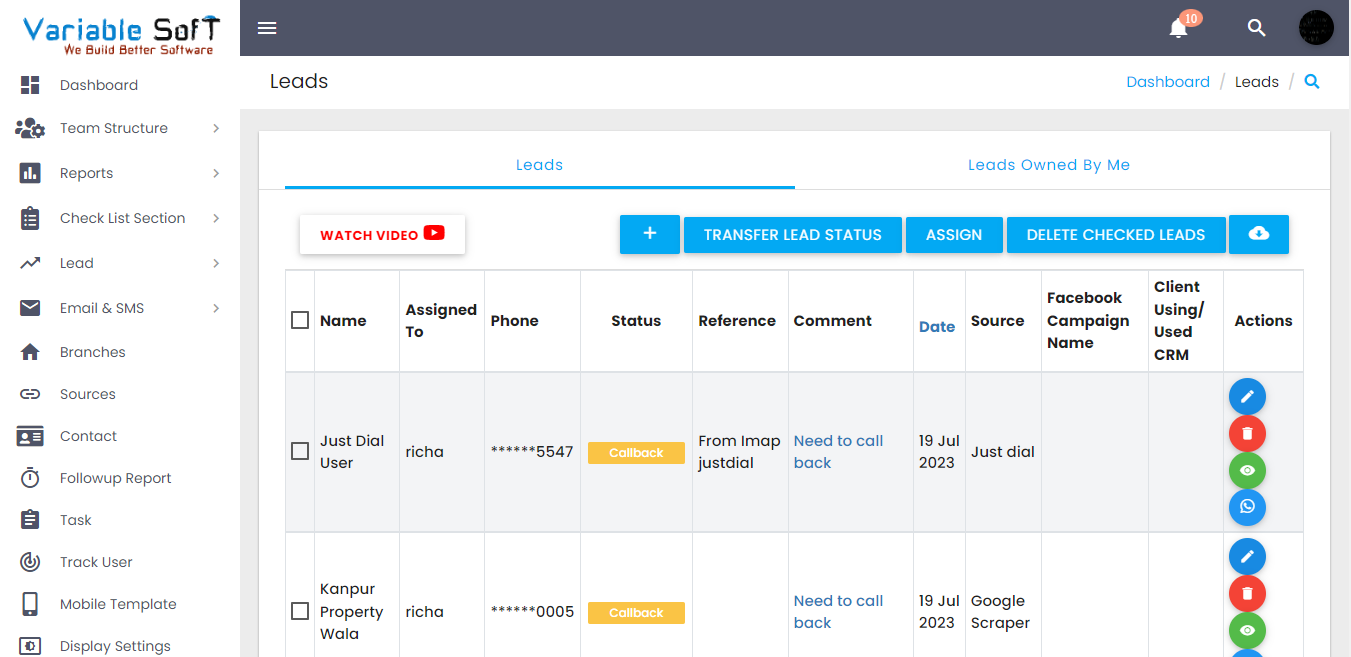This screenshot has width=1351, height=657.
Task: Click the Sources link icon
Action: pyautogui.click(x=30, y=394)
